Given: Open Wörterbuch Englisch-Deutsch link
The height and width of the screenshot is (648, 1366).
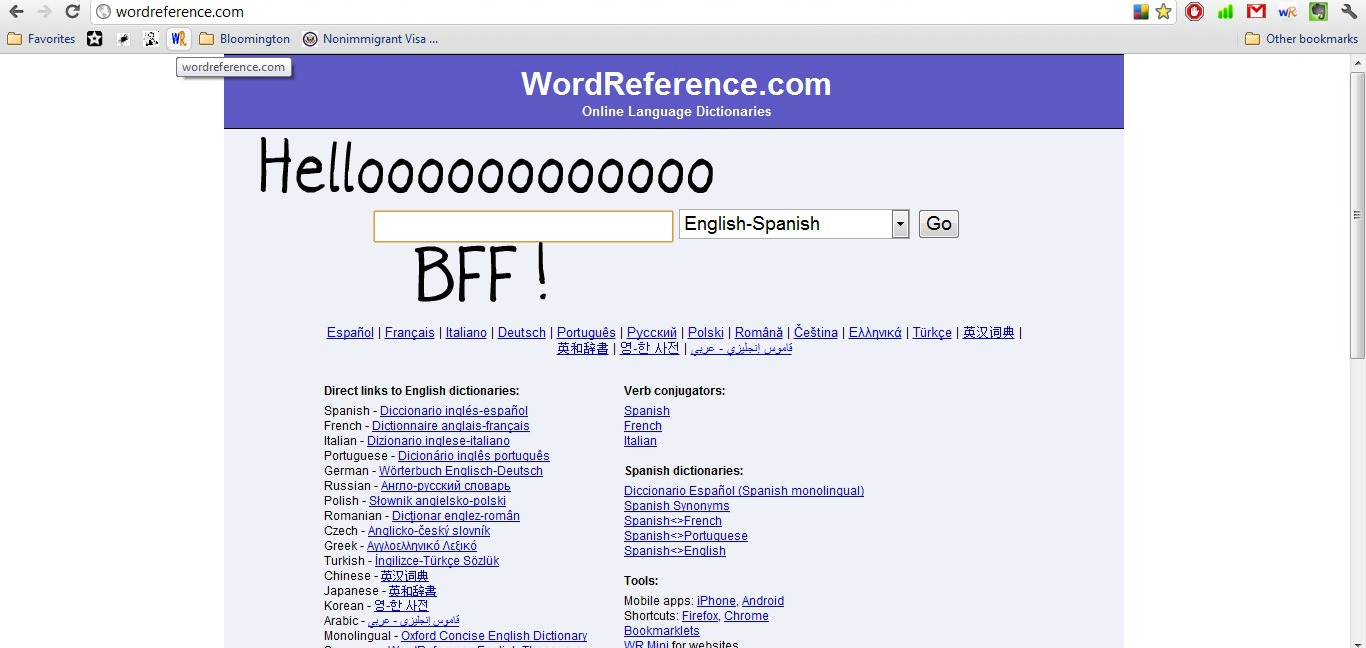Looking at the screenshot, I should click(461, 471).
